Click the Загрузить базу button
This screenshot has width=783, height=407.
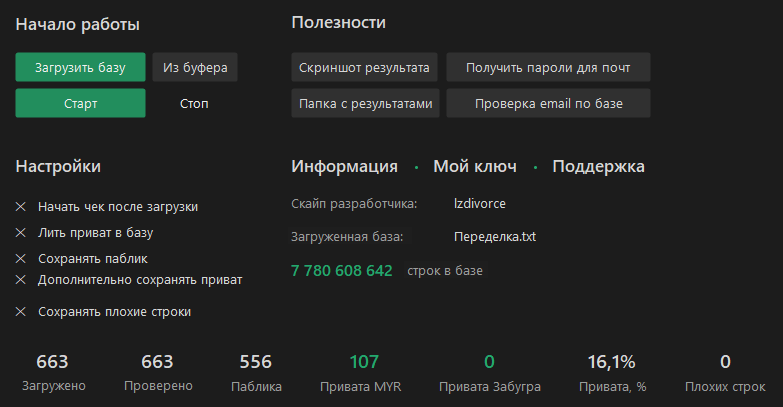pos(80,67)
